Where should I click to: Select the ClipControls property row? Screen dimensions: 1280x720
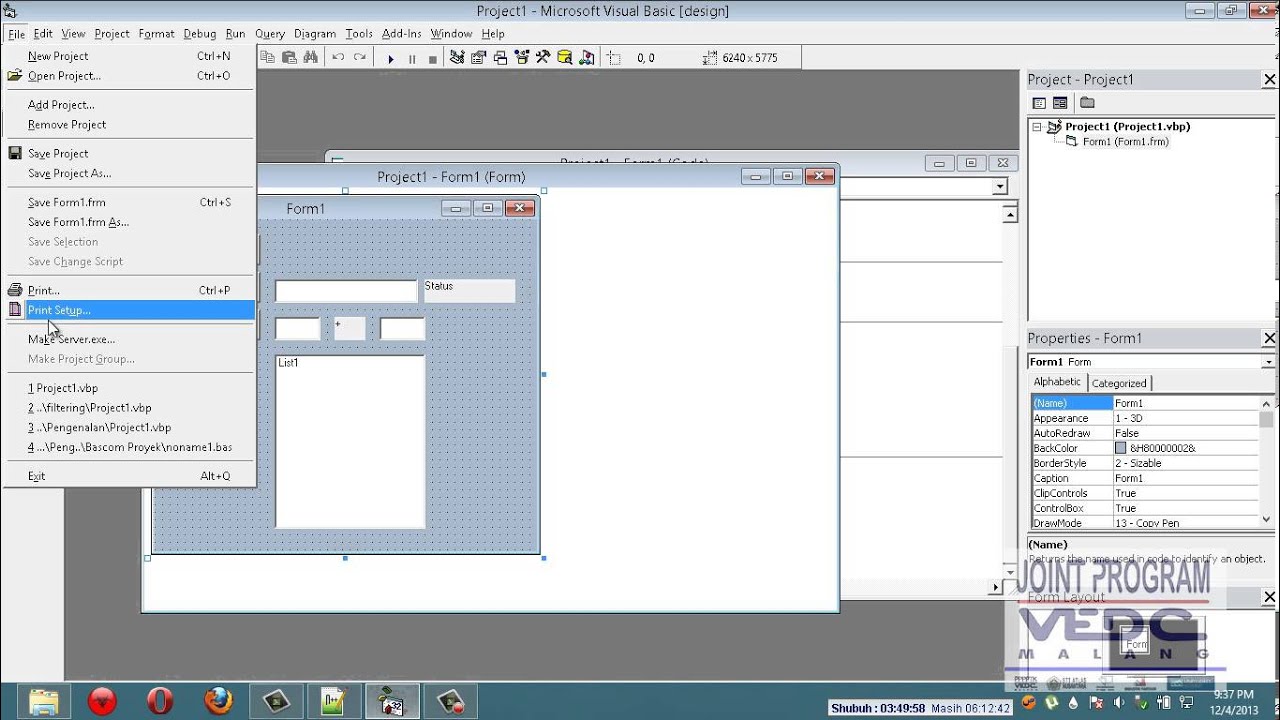pyautogui.click(x=1145, y=493)
